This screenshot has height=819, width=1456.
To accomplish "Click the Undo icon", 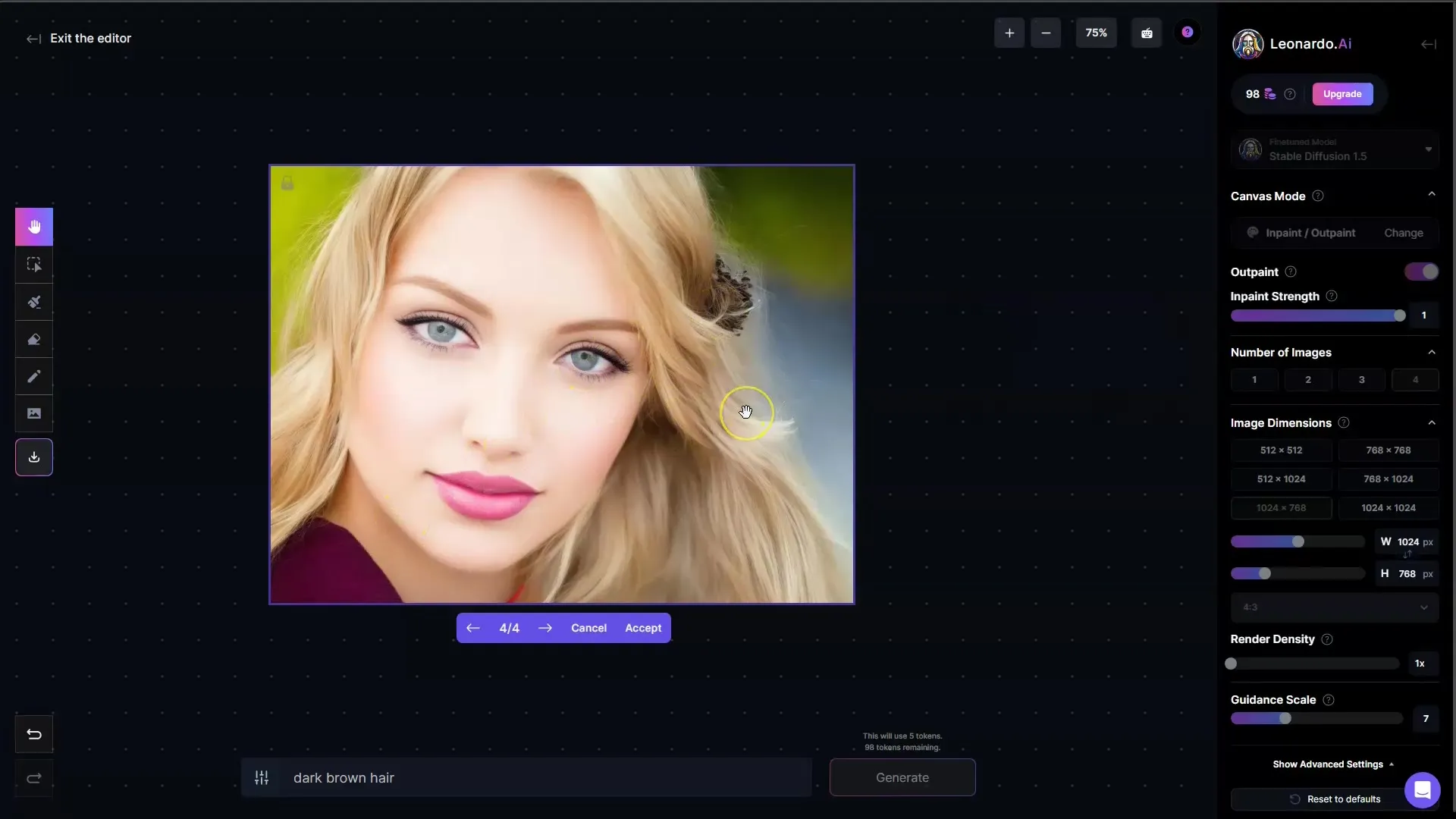I will [x=34, y=735].
